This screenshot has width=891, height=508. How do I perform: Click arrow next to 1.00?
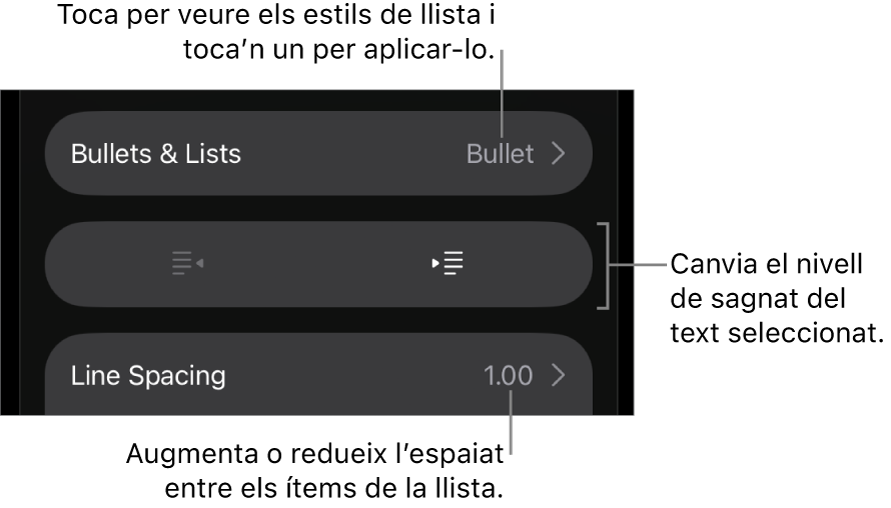558,375
